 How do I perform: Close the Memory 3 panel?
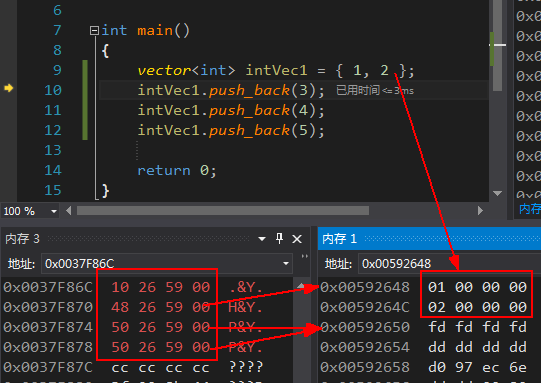297,239
